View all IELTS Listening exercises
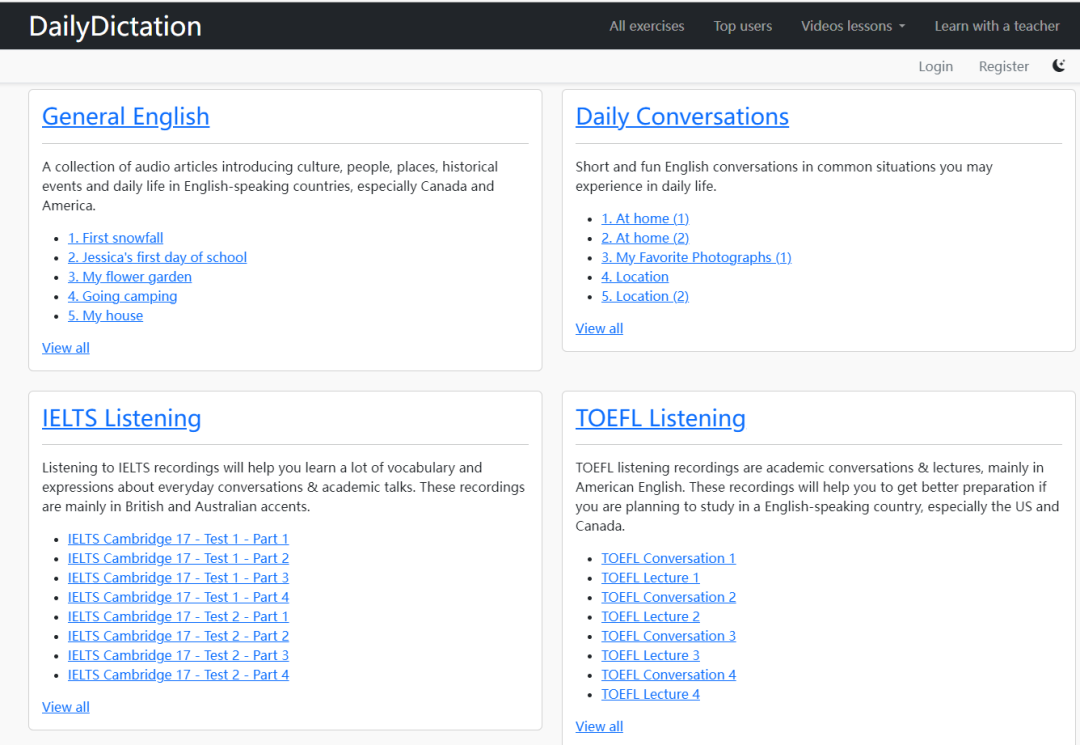Viewport: 1080px width, 745px height. click(65, 707)
